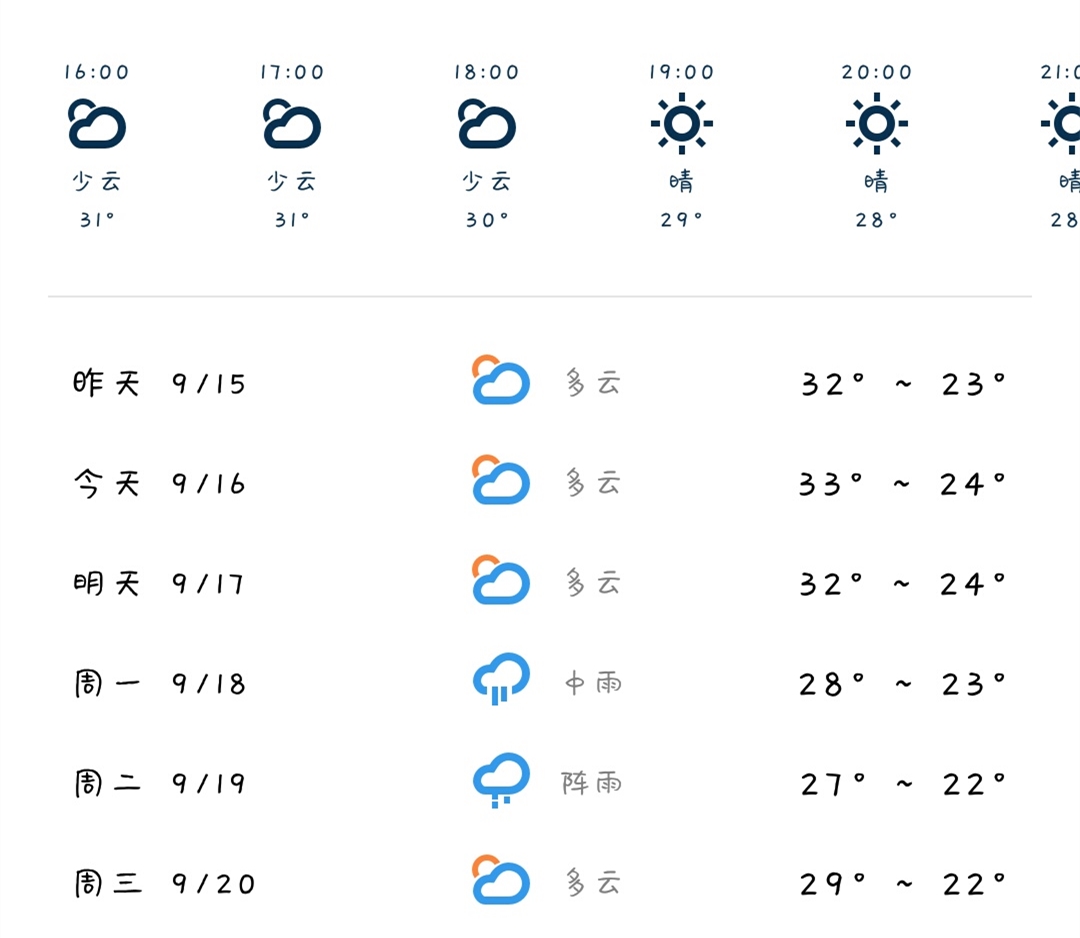Select the 16:00 少云 cloud icon

pos(95,122)
